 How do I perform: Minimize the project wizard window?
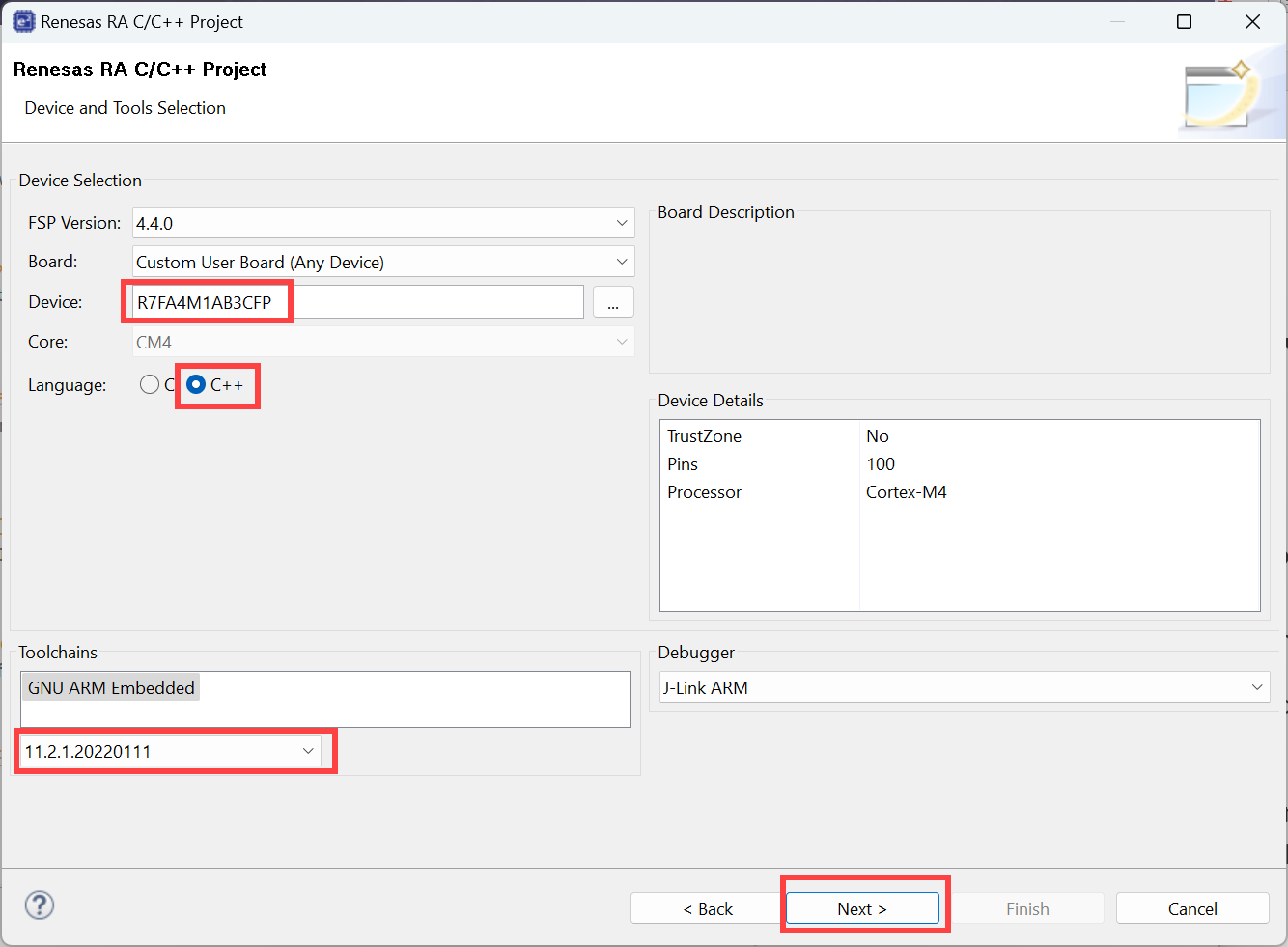[1118, 21]
